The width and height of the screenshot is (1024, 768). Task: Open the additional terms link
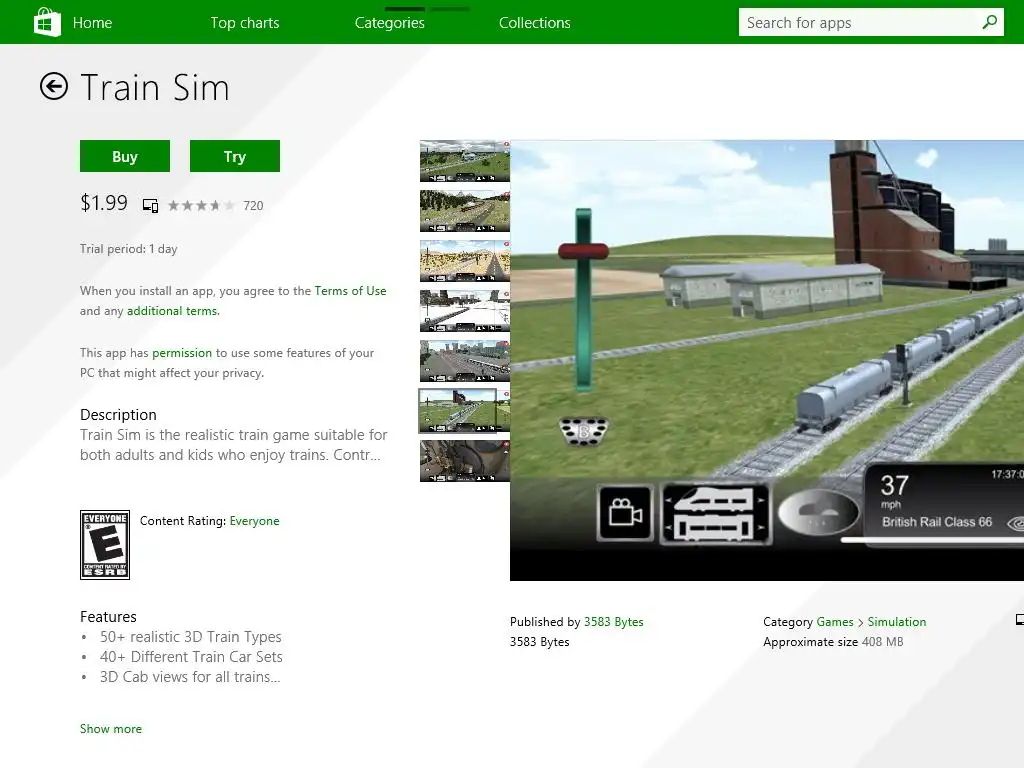pyautogui.click(x=172, y=311)
